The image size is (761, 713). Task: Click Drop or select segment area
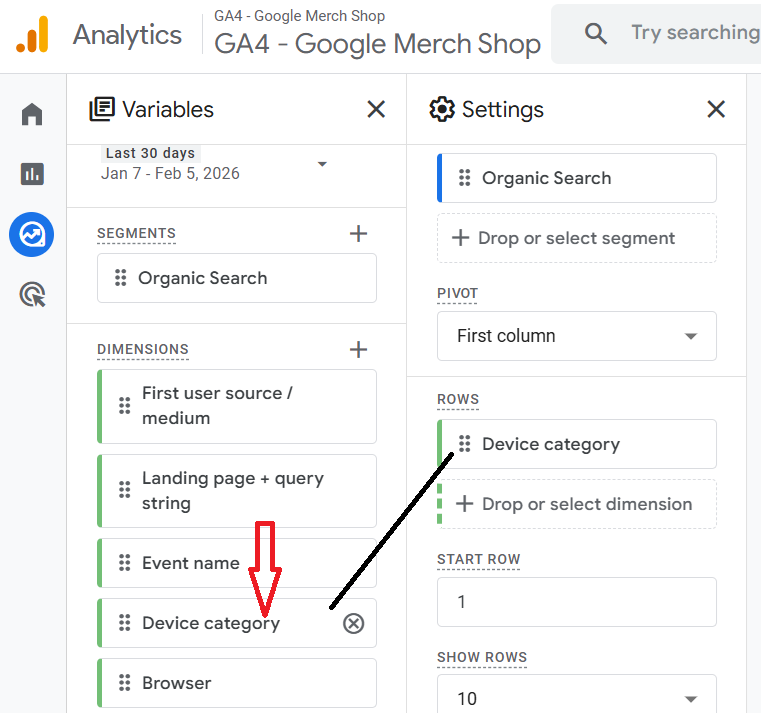pyautogui.click(x=576, y=238)
